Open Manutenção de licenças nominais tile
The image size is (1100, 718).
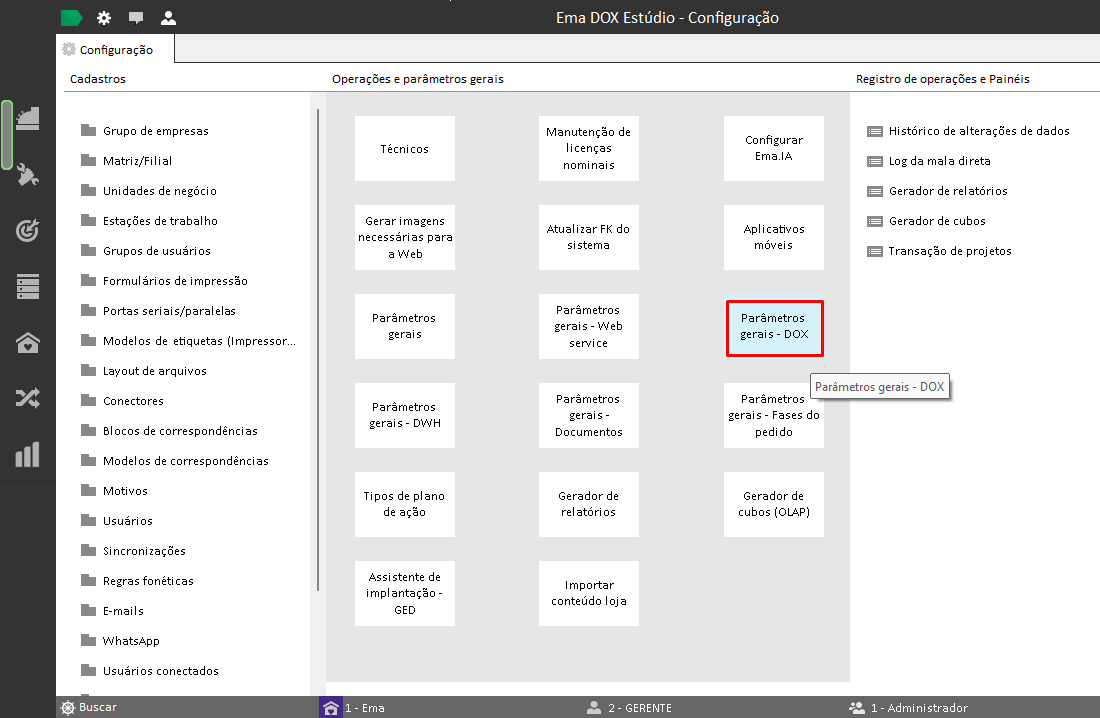(x=589, y=149)
